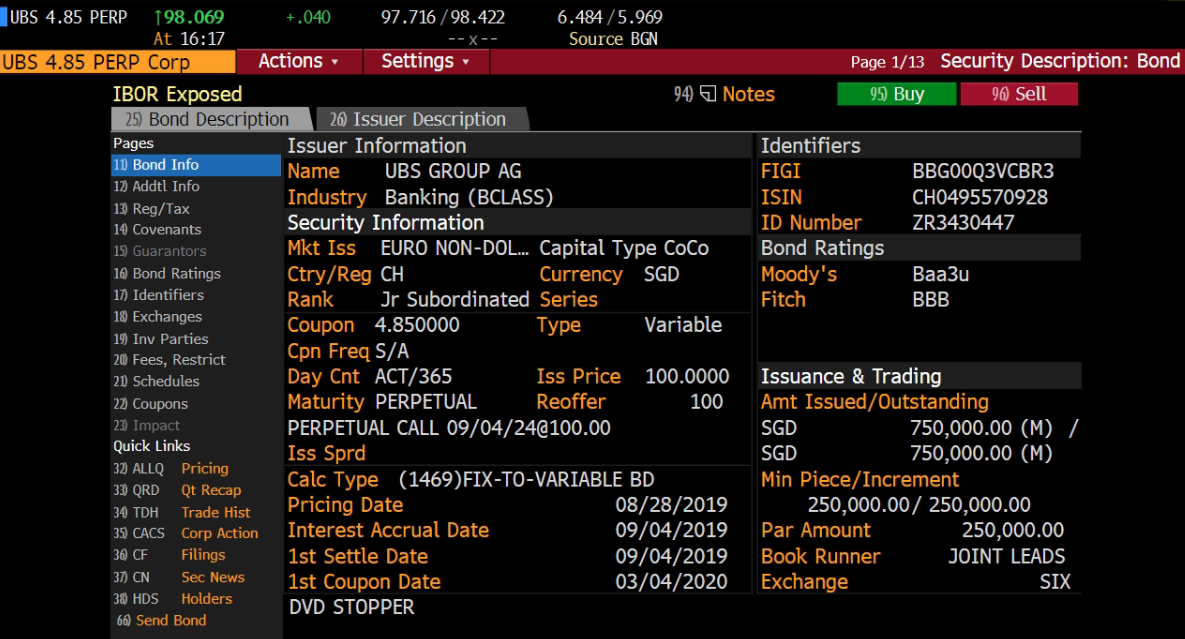Open QRD Qt Recap quick link

click(178, 490)
